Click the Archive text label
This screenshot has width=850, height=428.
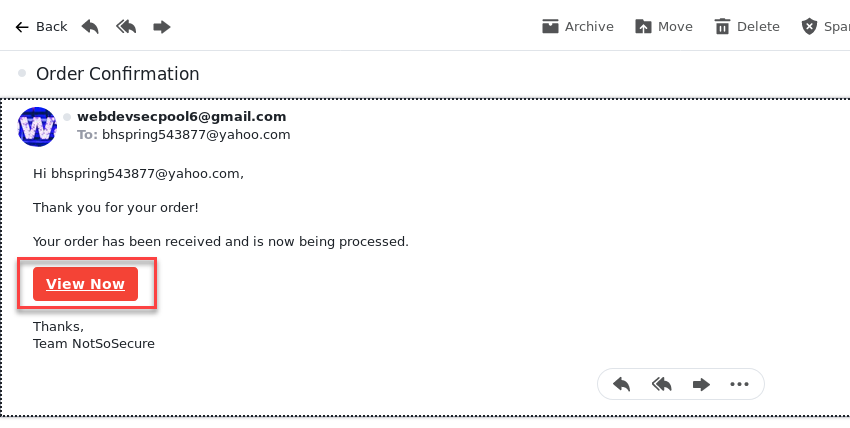[589, 27]
